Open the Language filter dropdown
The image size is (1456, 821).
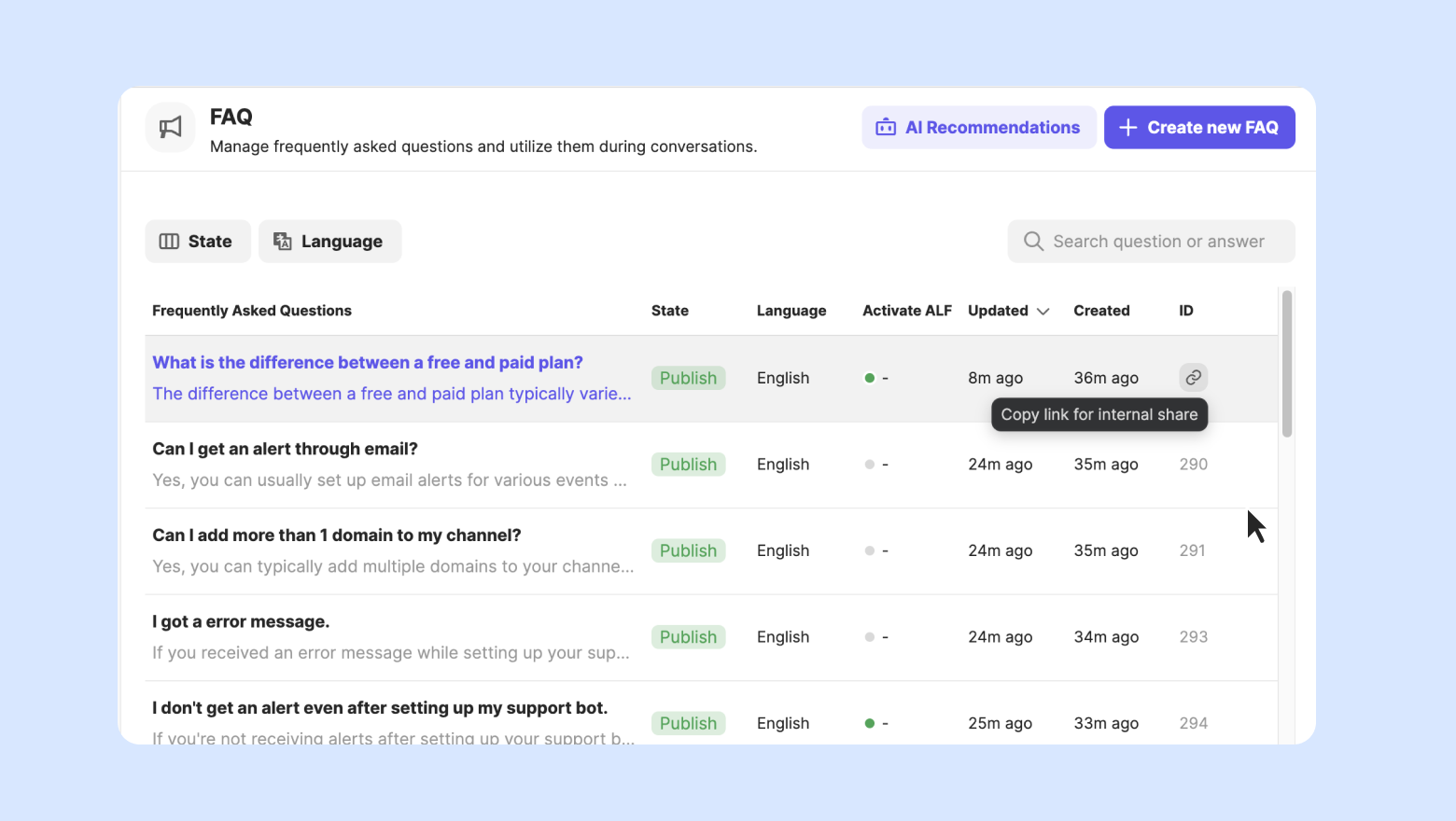pyautogui.click(x=329, y=242)
